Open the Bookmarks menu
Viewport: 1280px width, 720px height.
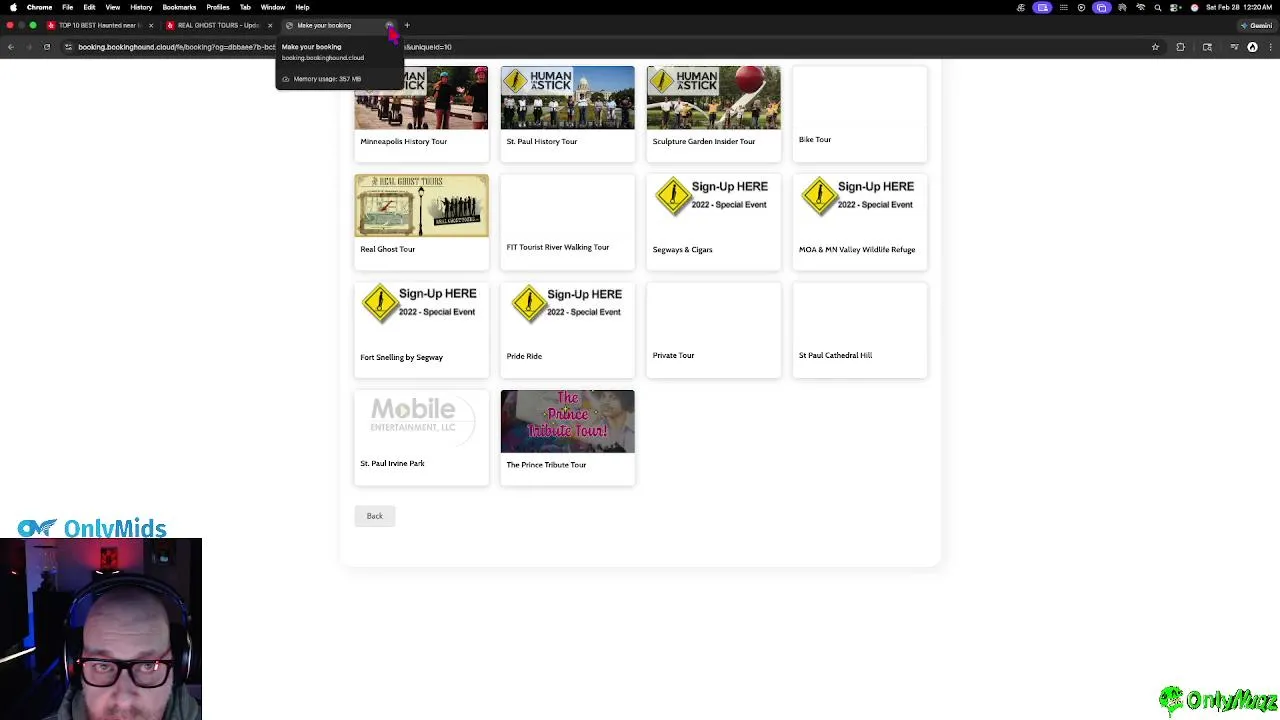179,7
